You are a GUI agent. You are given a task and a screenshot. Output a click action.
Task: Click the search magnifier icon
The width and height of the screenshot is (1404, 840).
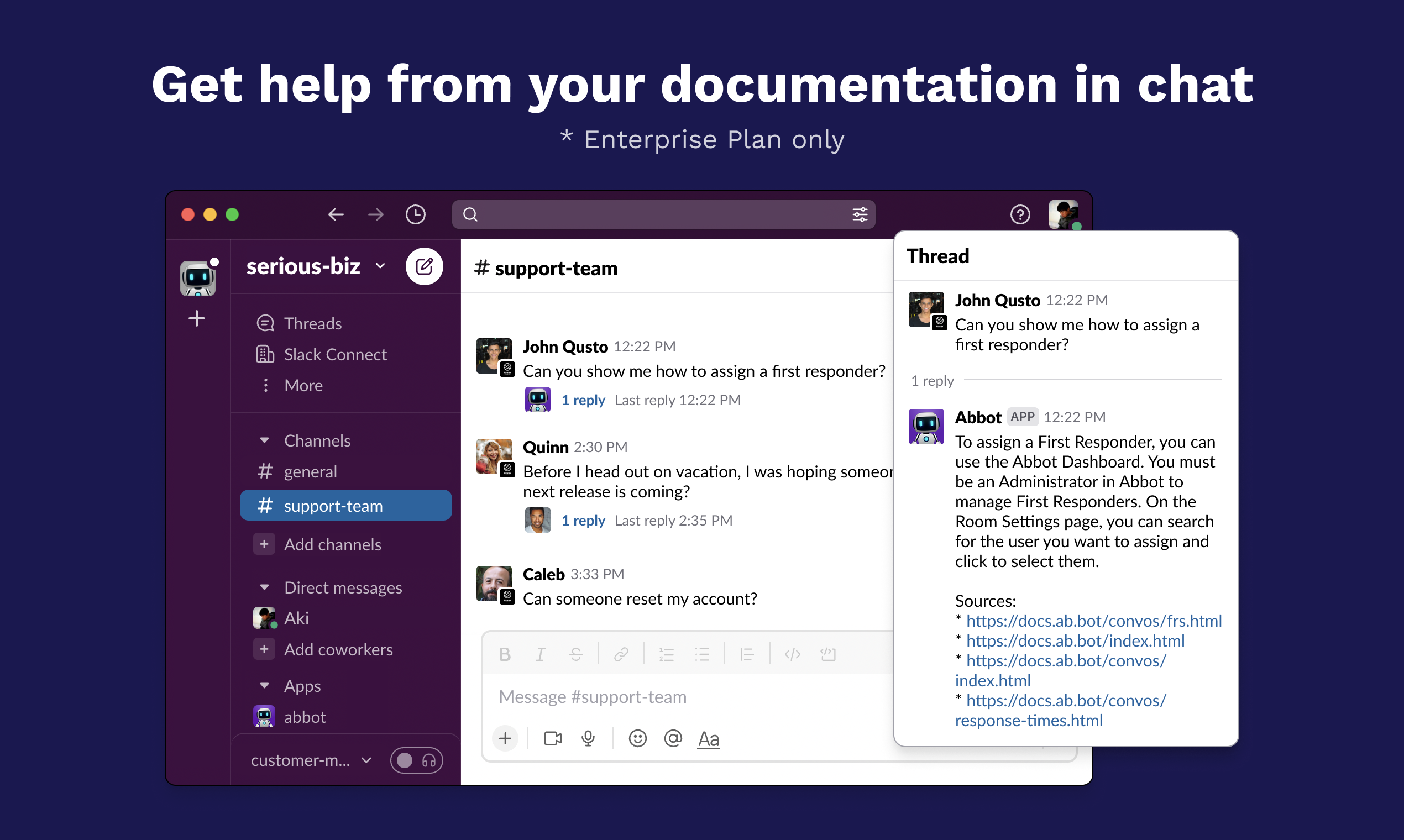pos(470,214)
